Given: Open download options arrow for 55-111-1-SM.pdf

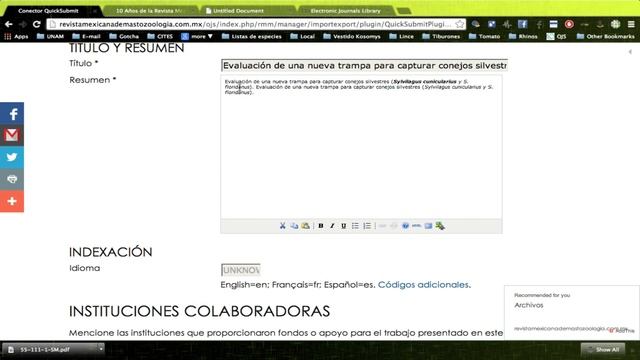Looking at the screenshot, I should point(101,349).
